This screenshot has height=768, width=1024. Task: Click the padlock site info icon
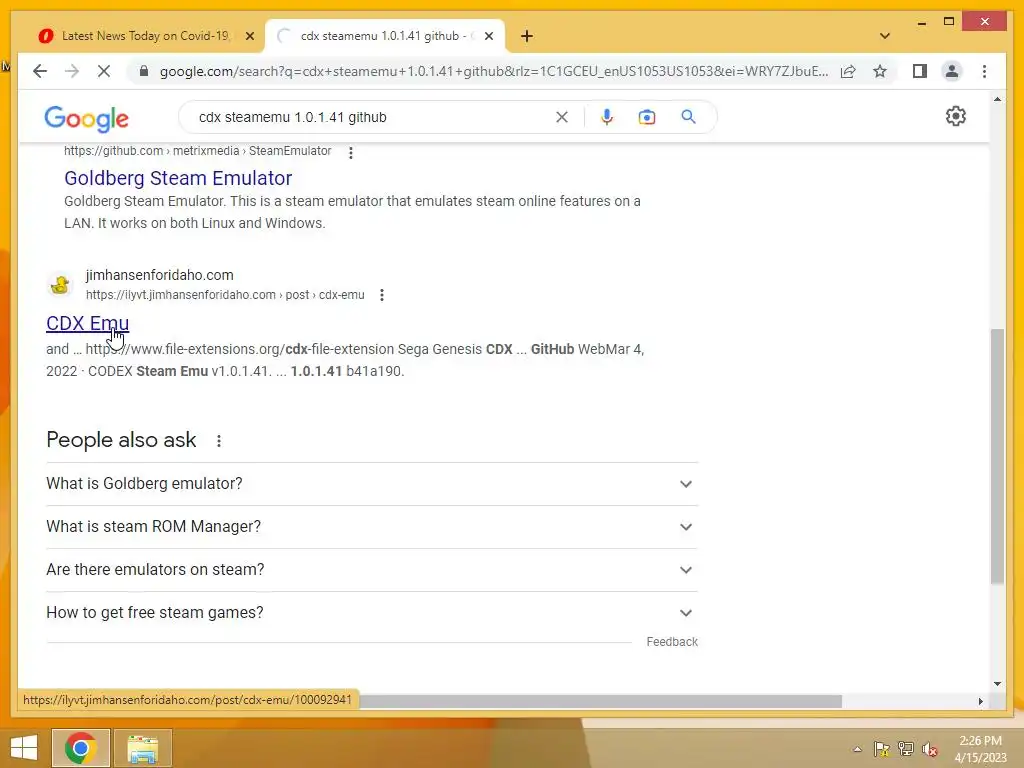[x=144, y=71]
